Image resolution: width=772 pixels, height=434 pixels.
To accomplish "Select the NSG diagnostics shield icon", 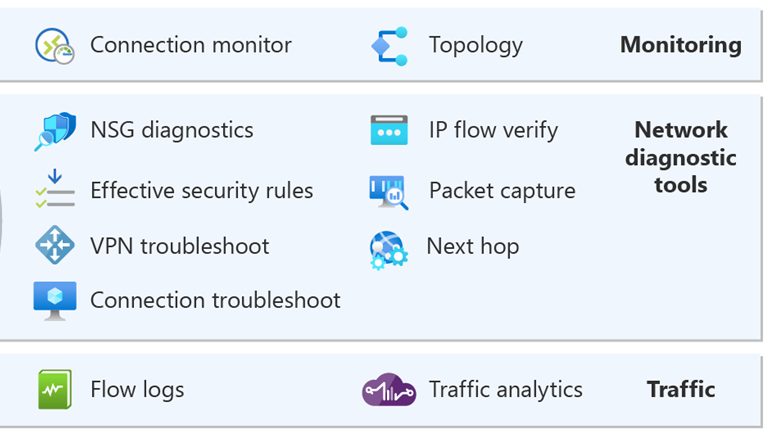I will tap(54, 131).
